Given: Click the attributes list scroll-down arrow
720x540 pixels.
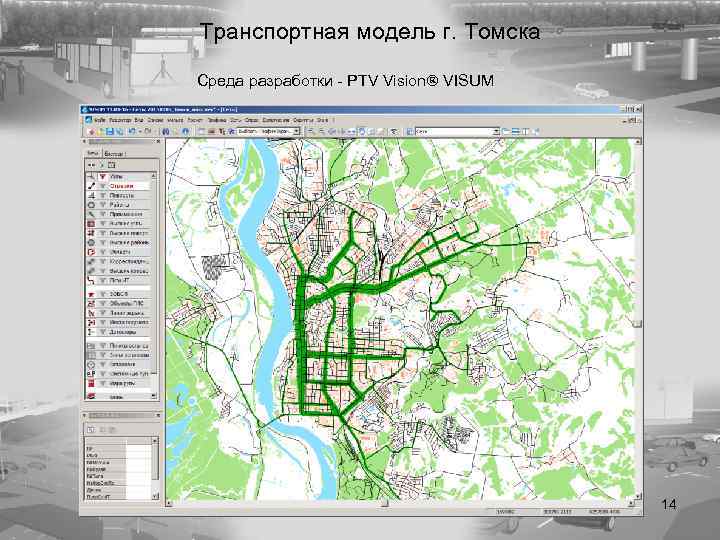Looking at the screenshot, I should [155, 496].
